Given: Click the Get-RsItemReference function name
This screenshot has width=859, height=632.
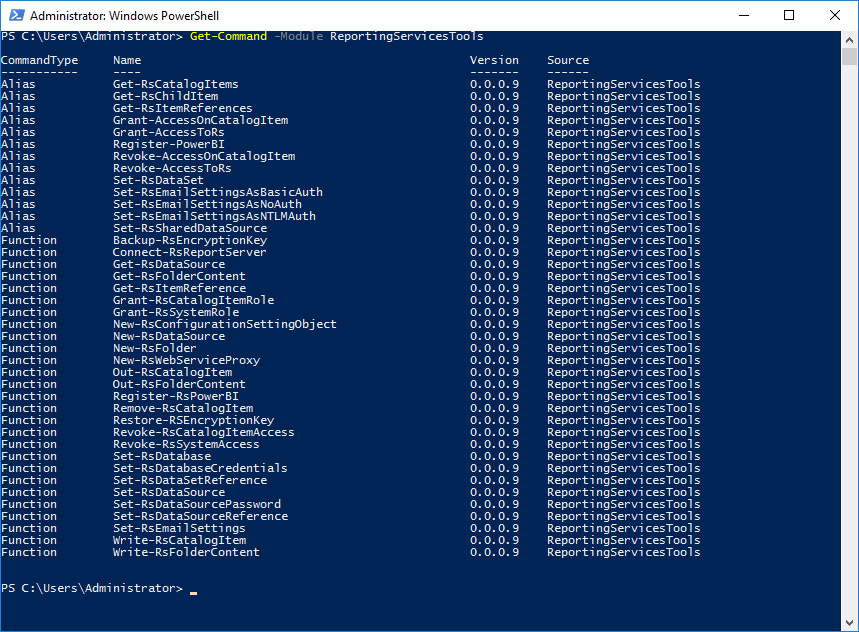Looking at the screenshot, I should 180,289.
